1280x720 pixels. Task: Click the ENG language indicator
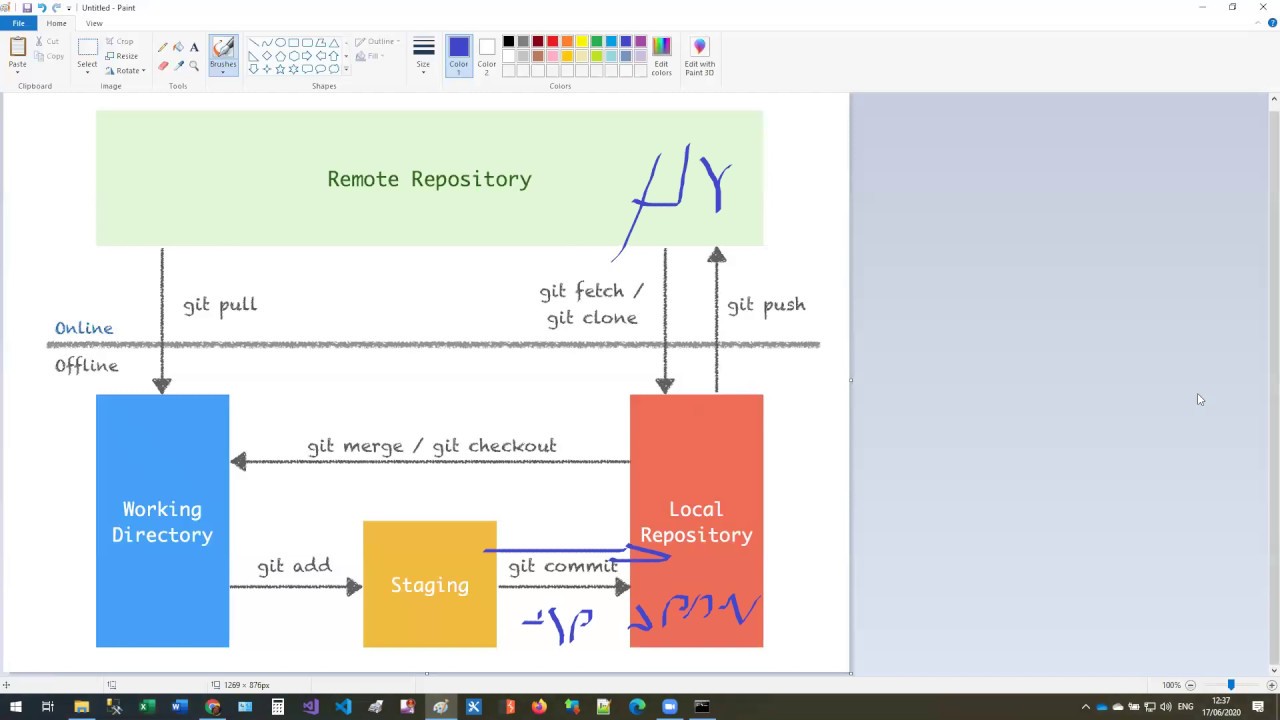[x=1186, y=707]
